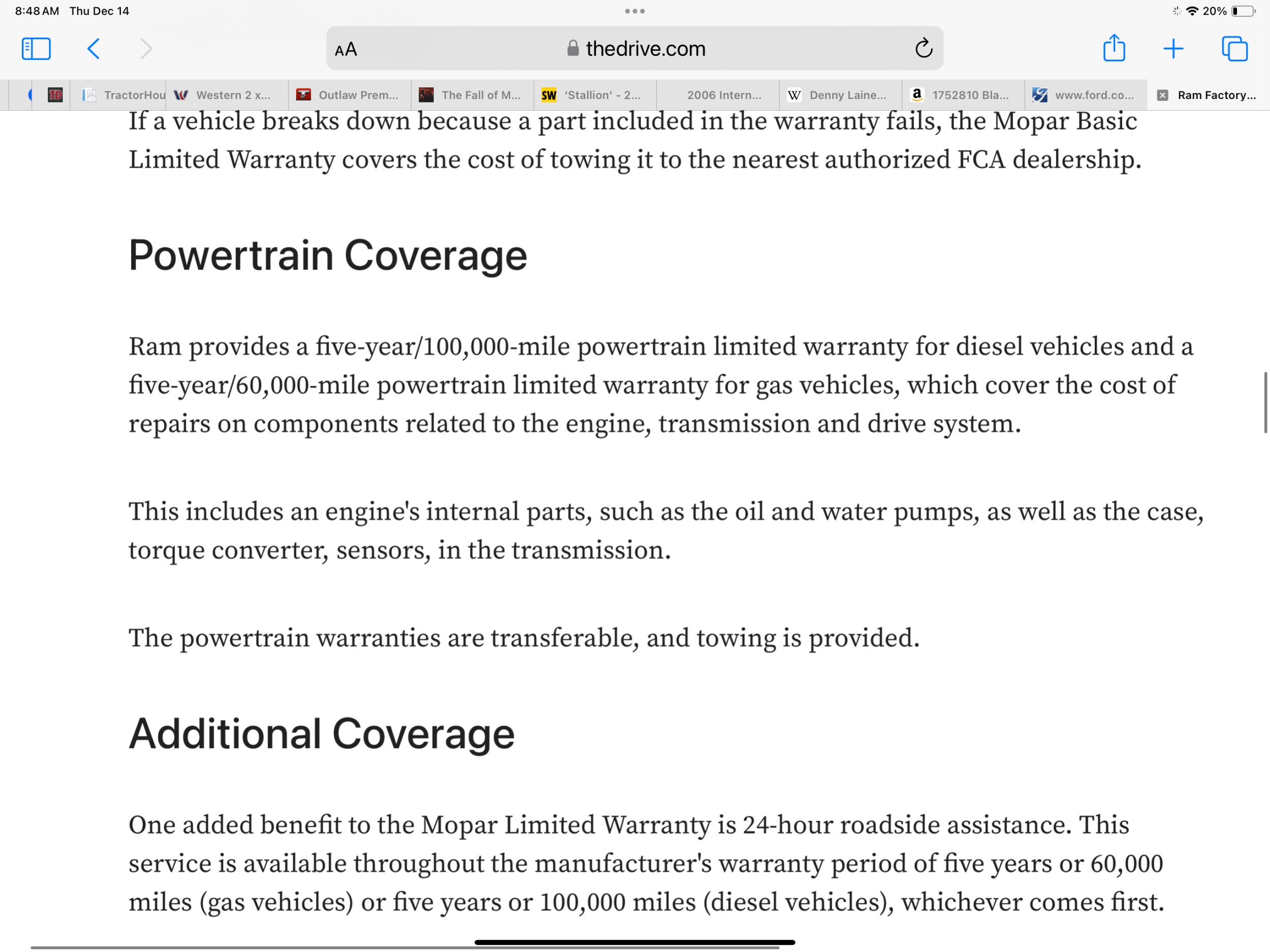Tap the Wi-Fi status icon
This screenshot has height=952, width=1270.
1192,11
